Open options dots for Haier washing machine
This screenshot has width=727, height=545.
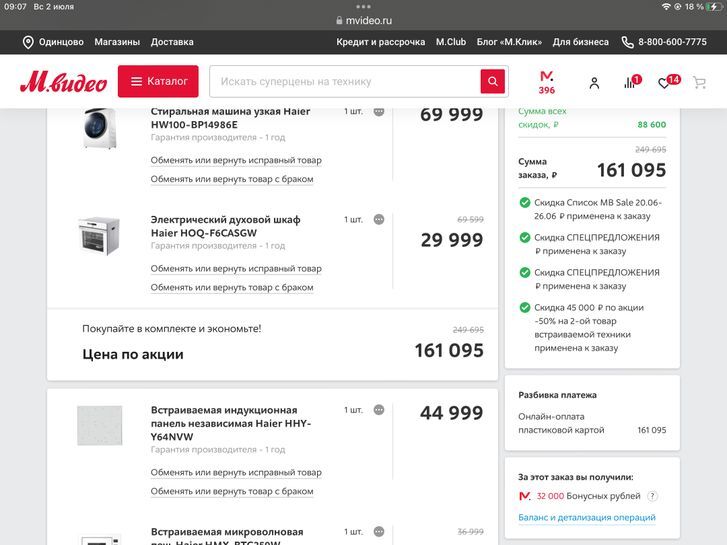pos(379,111)
